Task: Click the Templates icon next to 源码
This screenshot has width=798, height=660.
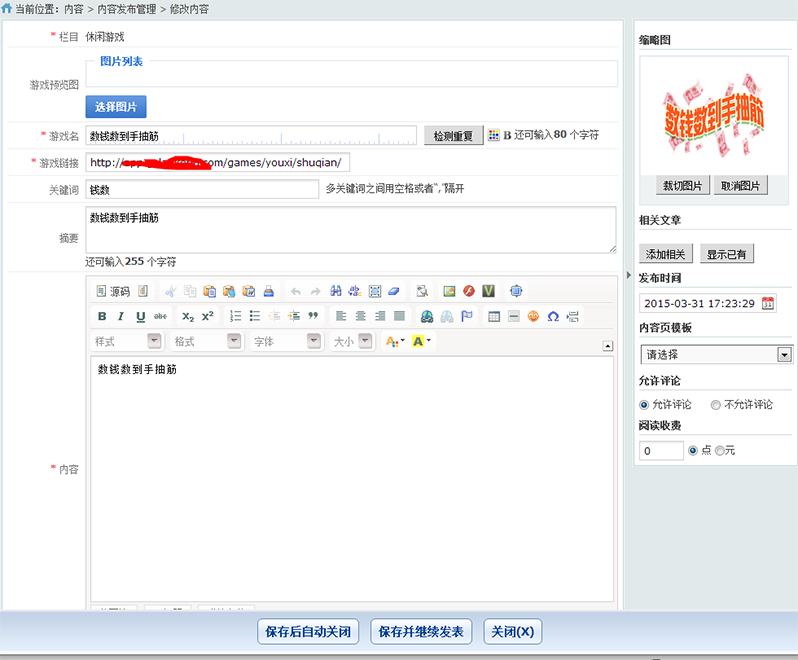Action: tap(143, 291)
